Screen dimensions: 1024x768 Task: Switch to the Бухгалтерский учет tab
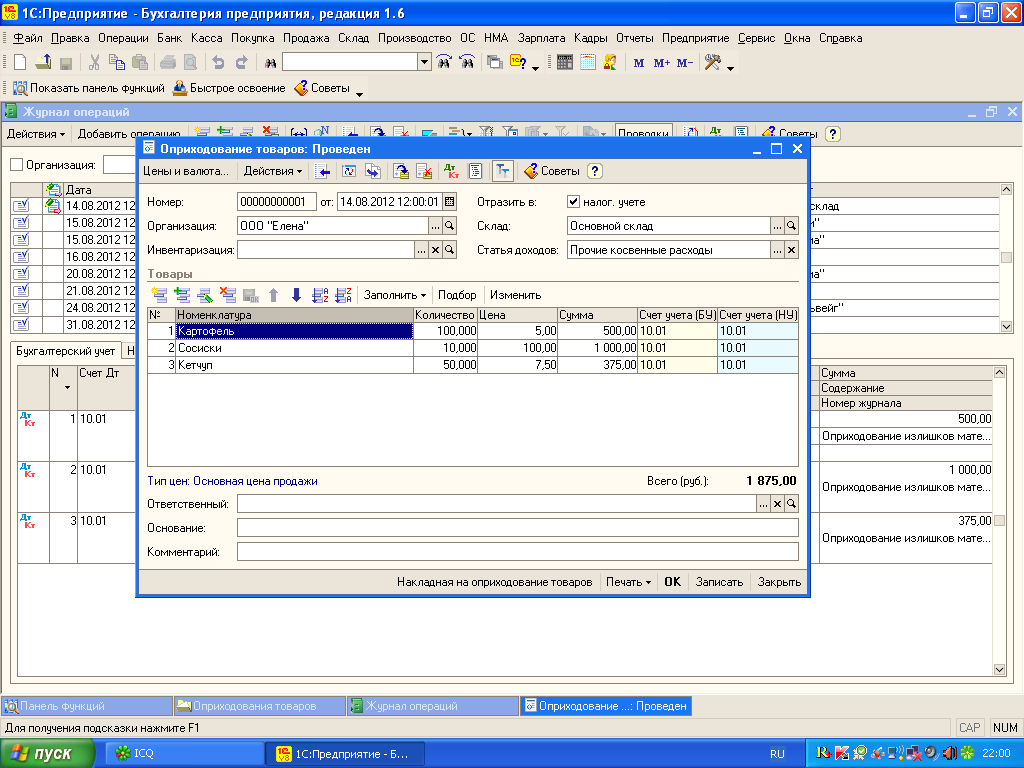pos(65,351)
